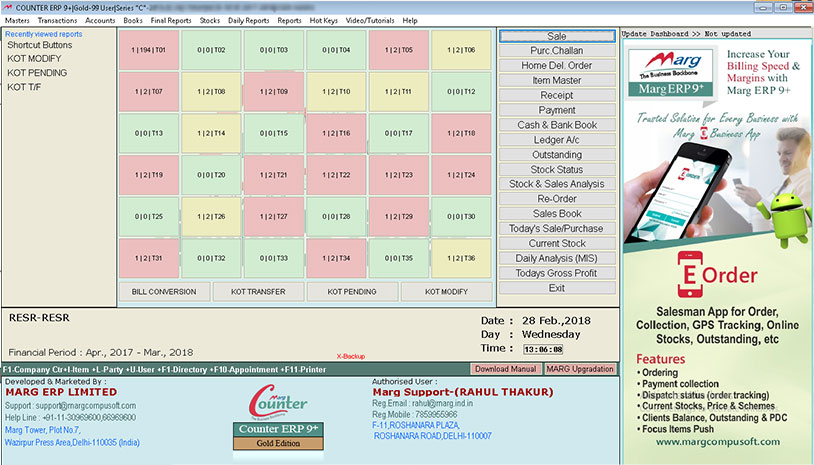Select table T02 tile
Image resolution: width=814 pixels, height=465 pixels.
(x=211, y=50)
